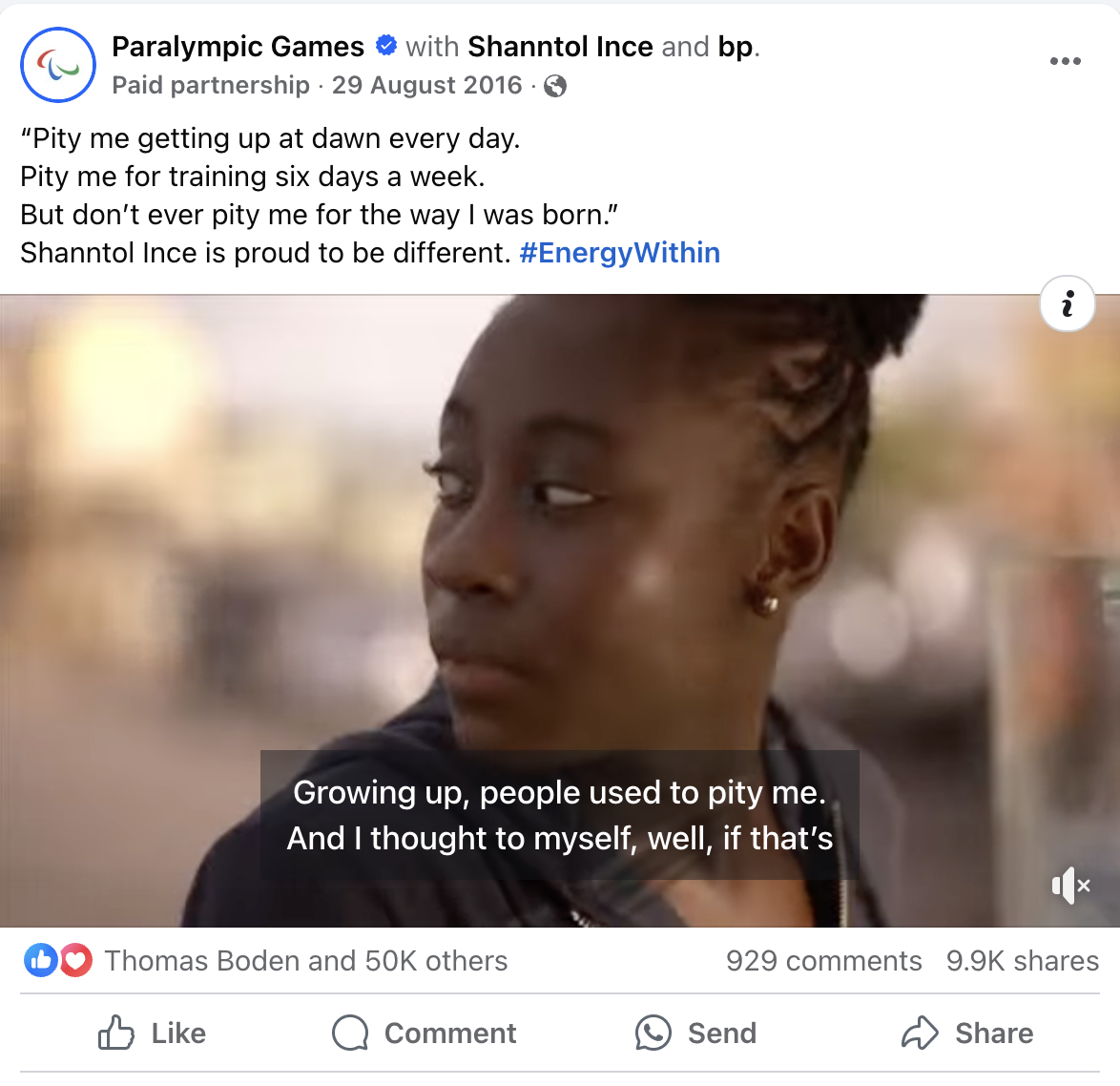Play the video of Shanntol Ince
The height and width of the screenshot is (1086, 1120).
(x=560, y=611)
